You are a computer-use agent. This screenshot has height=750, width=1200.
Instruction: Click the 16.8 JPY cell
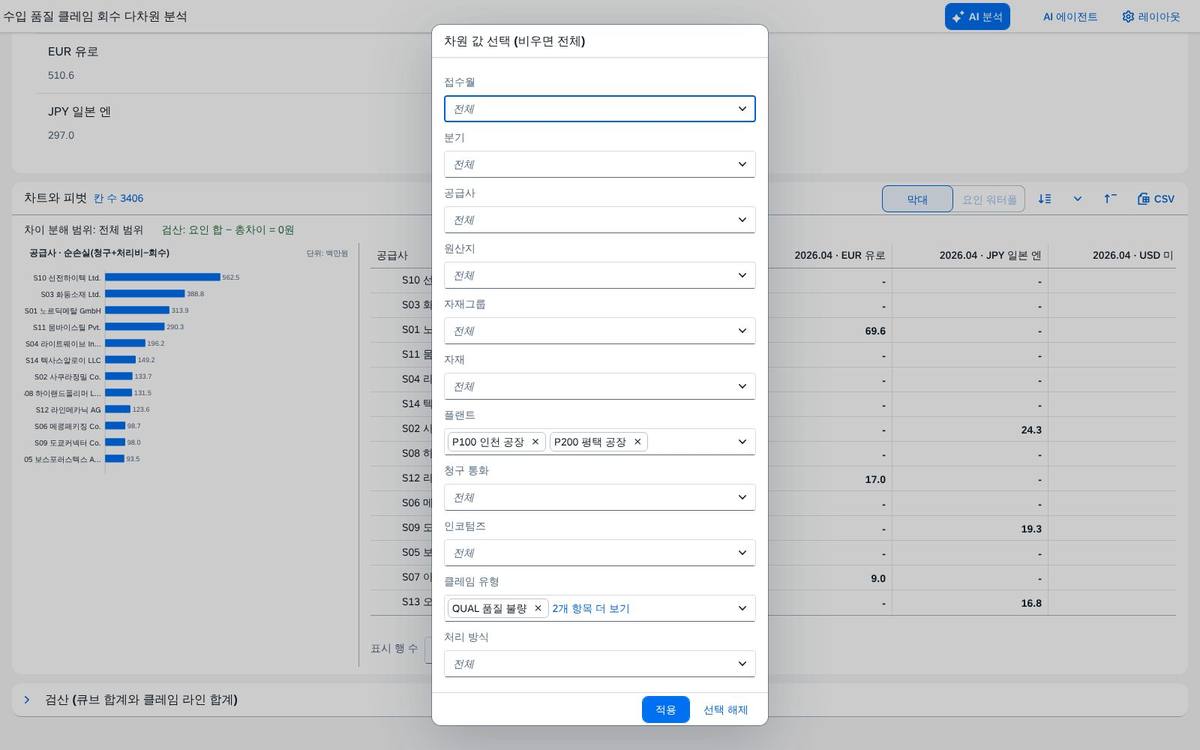[1032, 603]
